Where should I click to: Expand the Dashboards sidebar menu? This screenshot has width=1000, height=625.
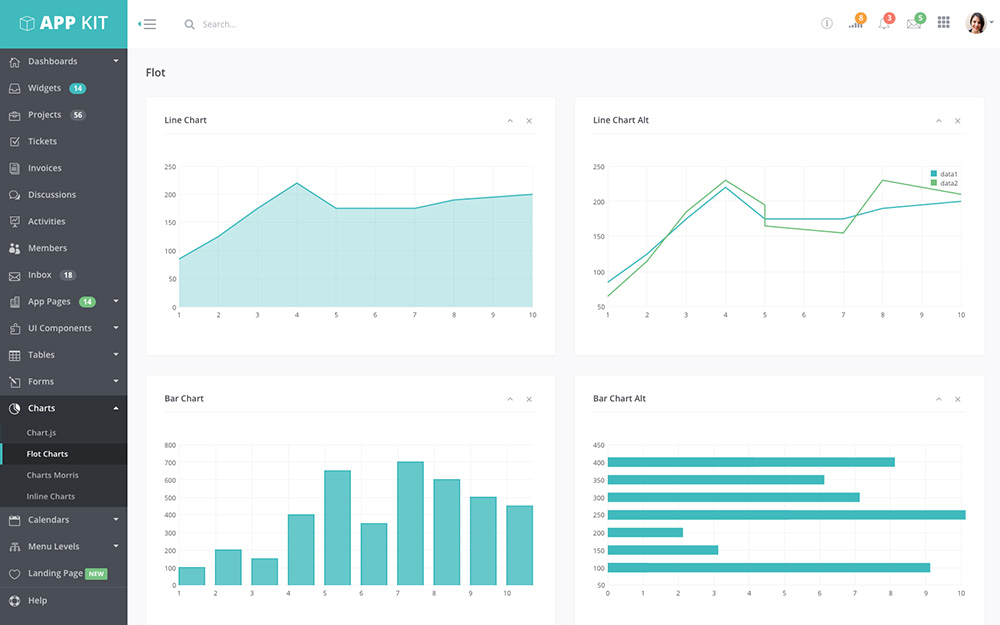64,62
